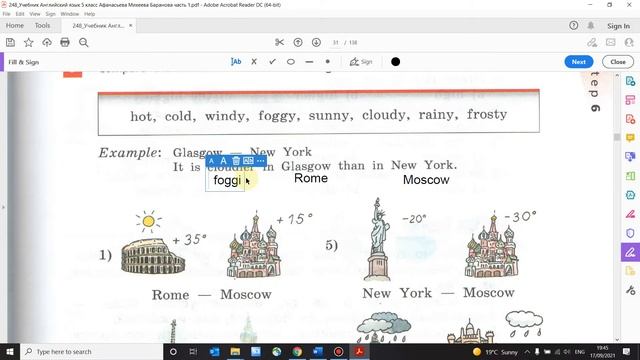Expand the left navigation pane arrow
640x360 pixels.
[3, 207]
